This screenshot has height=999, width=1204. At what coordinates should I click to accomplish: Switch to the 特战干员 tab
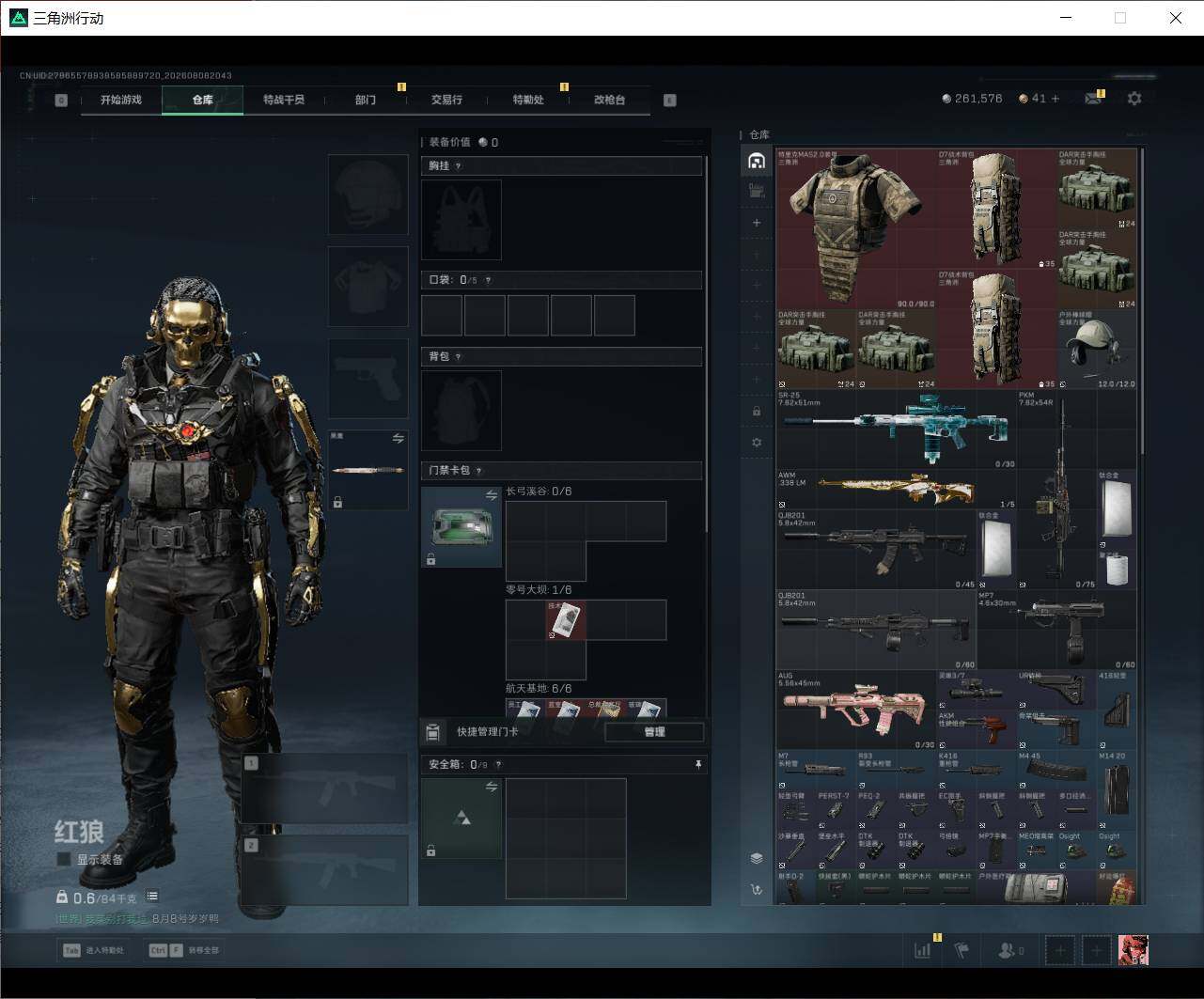click(284, 100)
